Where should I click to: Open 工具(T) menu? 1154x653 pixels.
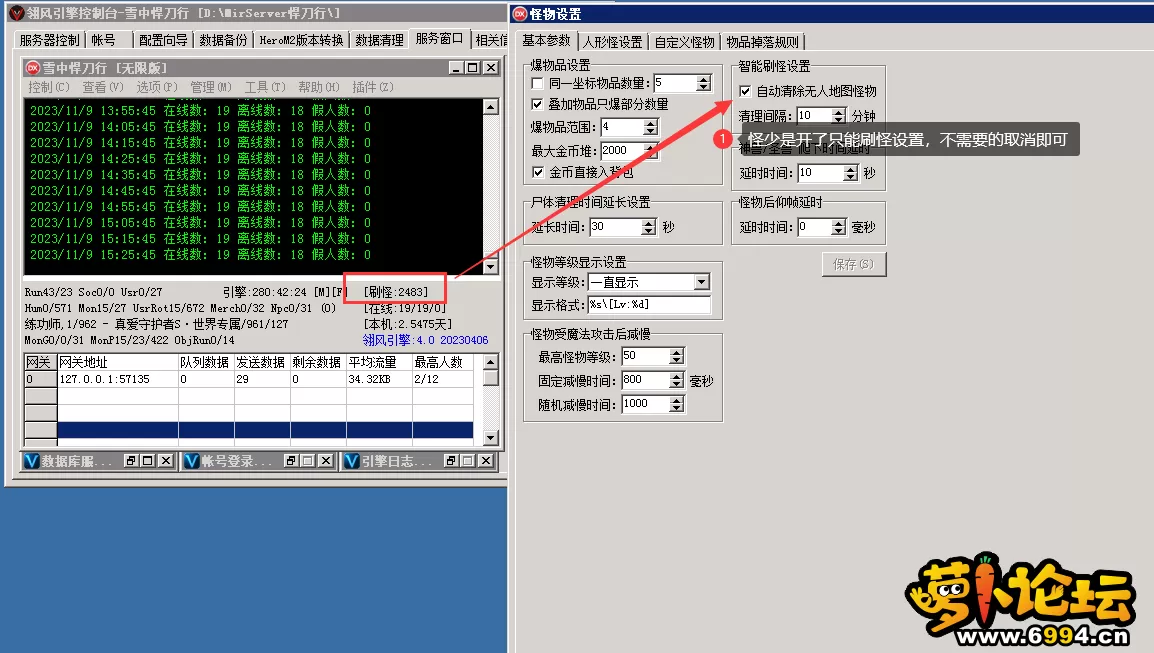(265, 87)
